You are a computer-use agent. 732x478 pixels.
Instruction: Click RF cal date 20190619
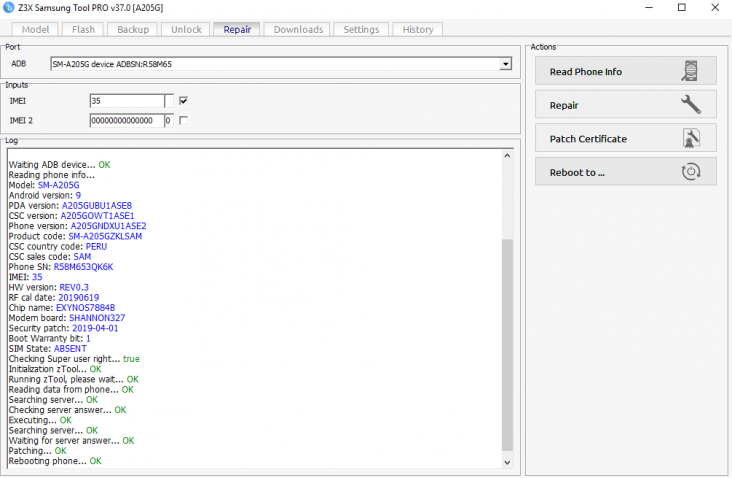click(78, 298)
